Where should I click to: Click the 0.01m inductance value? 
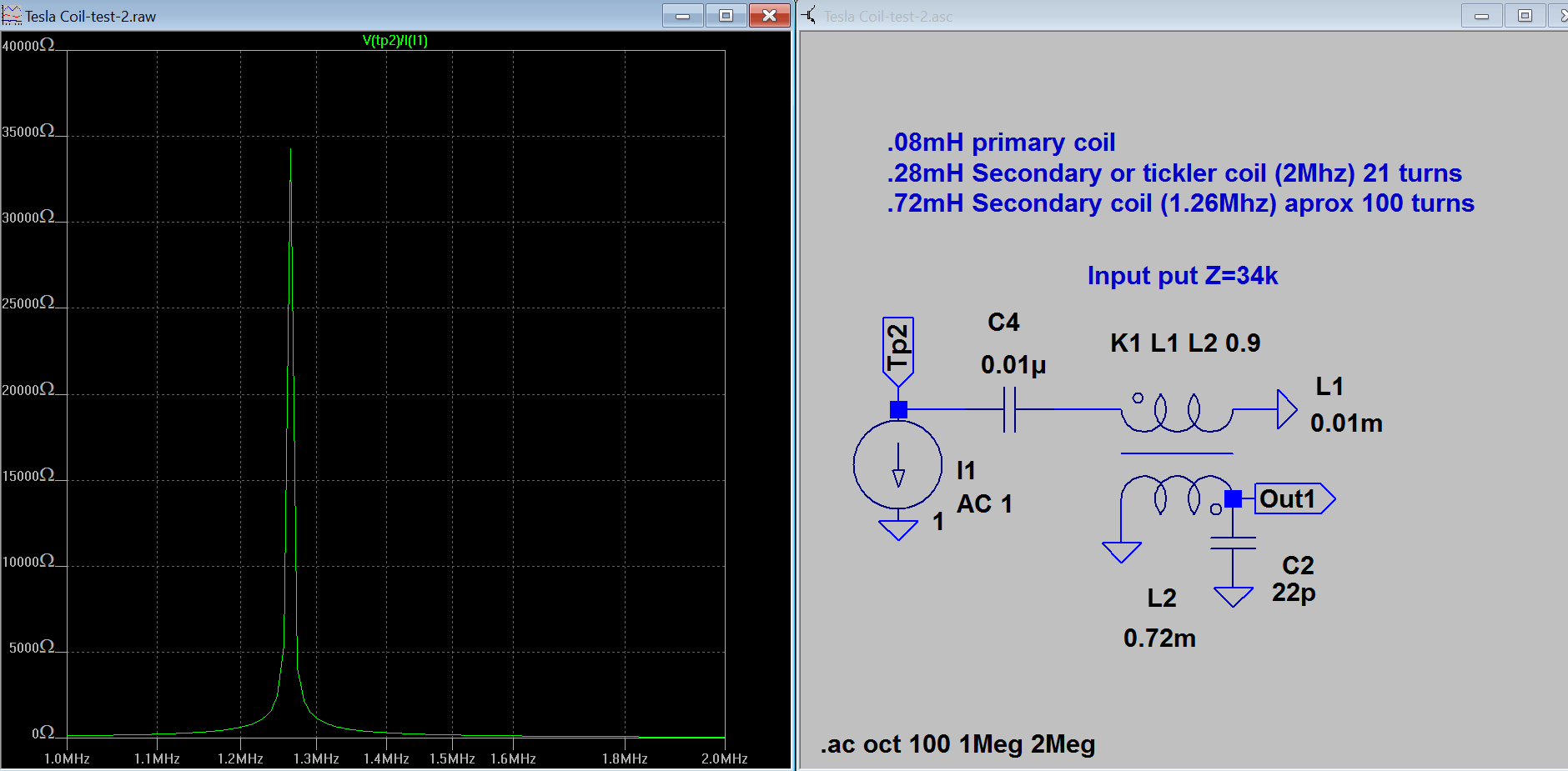pos(1346,423)
